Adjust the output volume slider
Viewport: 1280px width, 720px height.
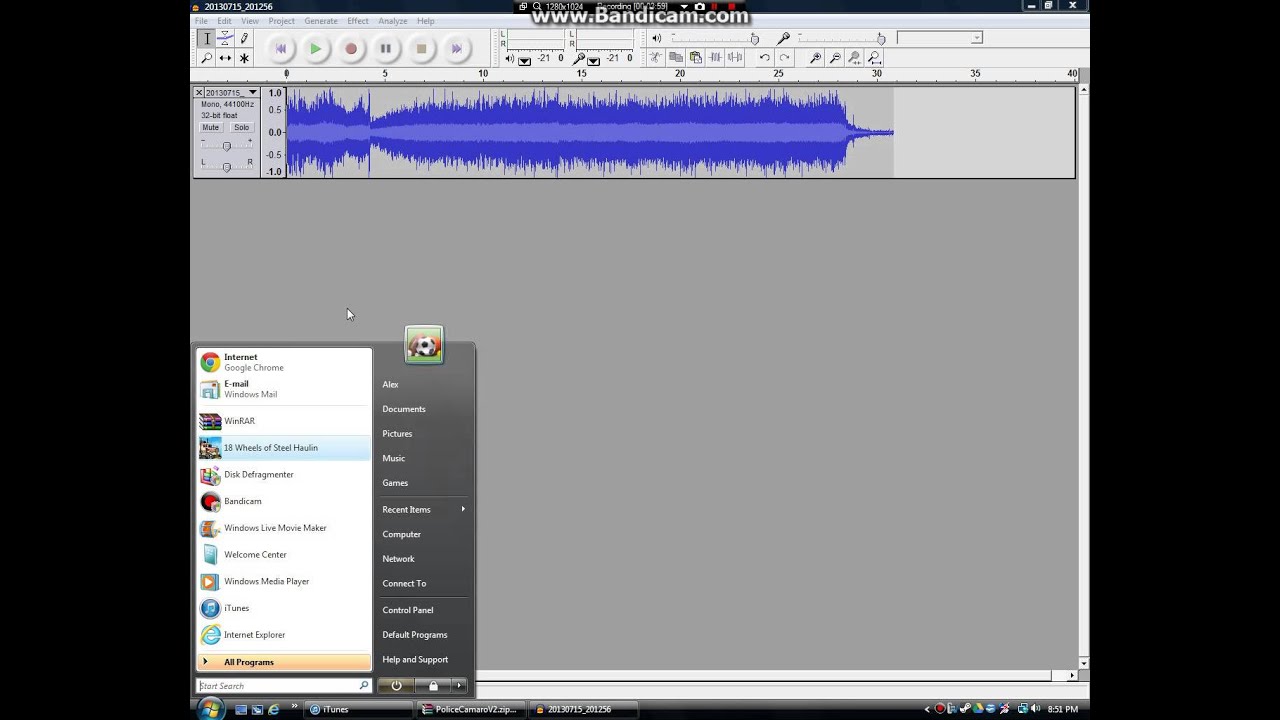pyautogui.click(x=712, y=38)
